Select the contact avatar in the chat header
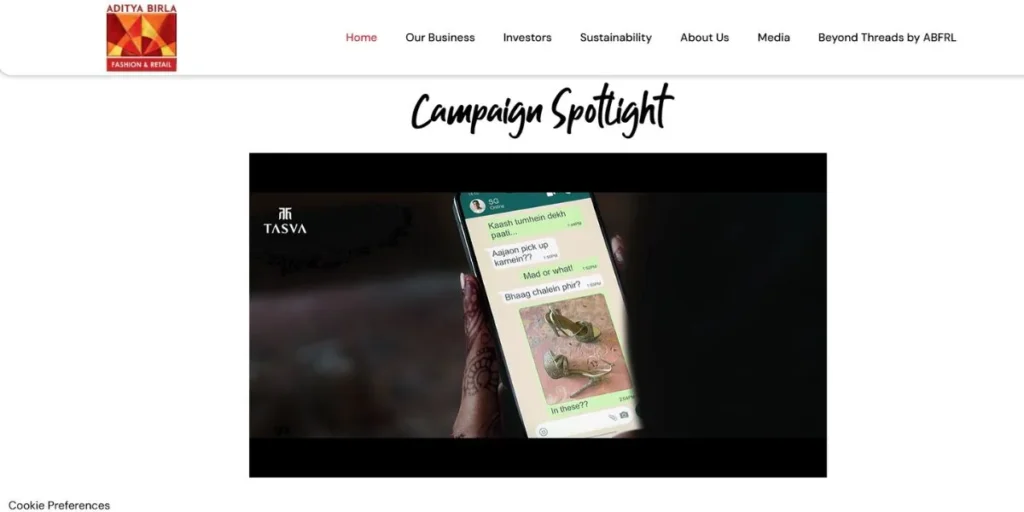The height and width of the screenshot is (512, 1024). coord(477,206)
